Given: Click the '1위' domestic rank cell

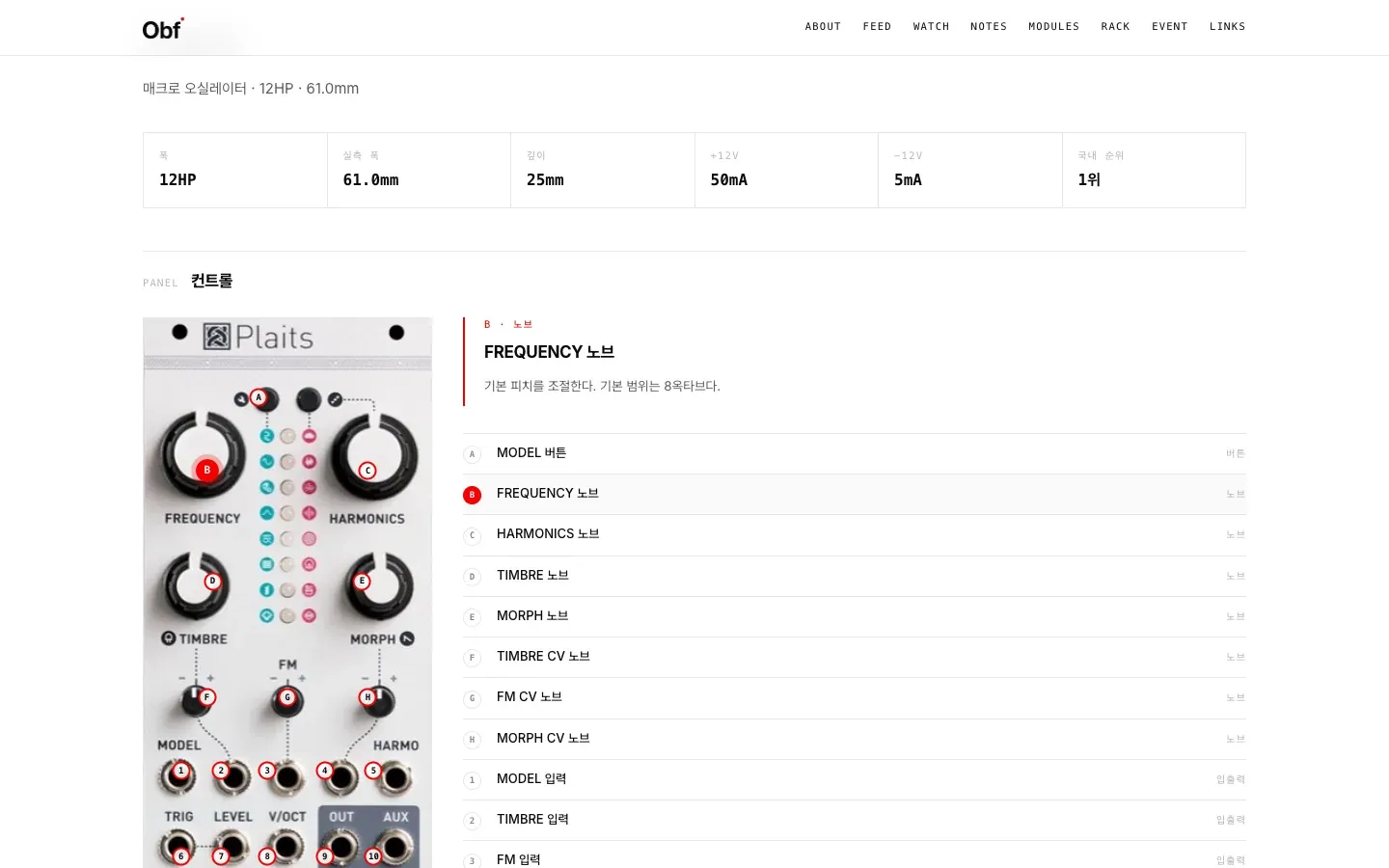Looking at the screenshot, I should [x=1154, y=170].
